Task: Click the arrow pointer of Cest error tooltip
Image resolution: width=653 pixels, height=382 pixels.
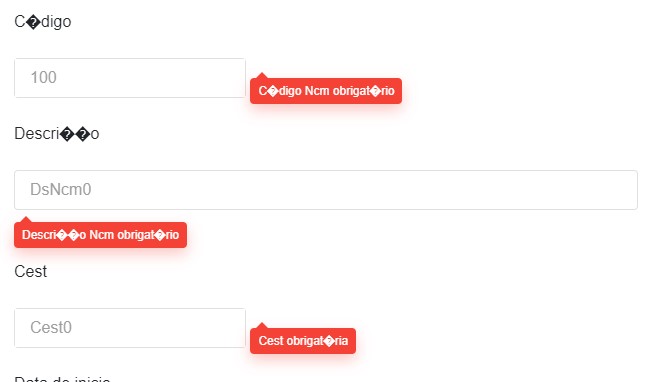Action: 262,325
